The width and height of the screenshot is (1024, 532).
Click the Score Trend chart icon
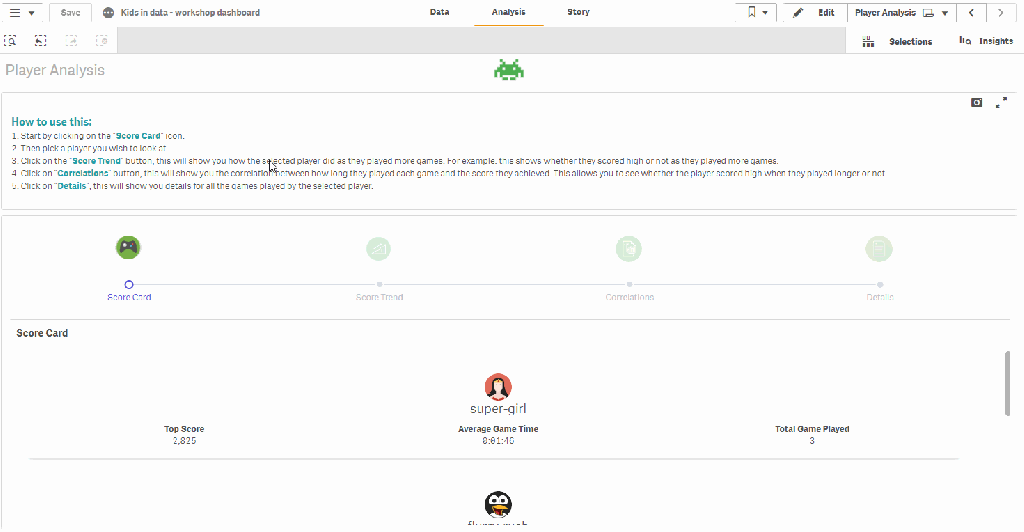pos(378,248)
